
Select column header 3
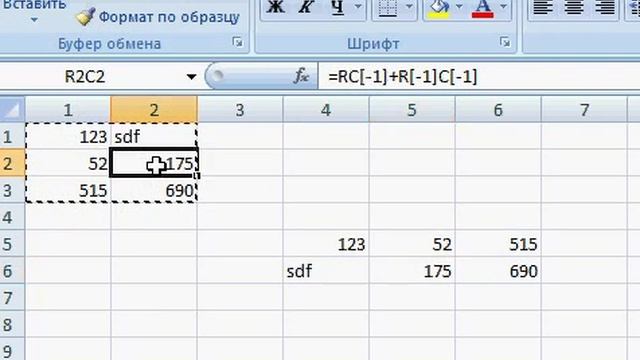[240, 110]
